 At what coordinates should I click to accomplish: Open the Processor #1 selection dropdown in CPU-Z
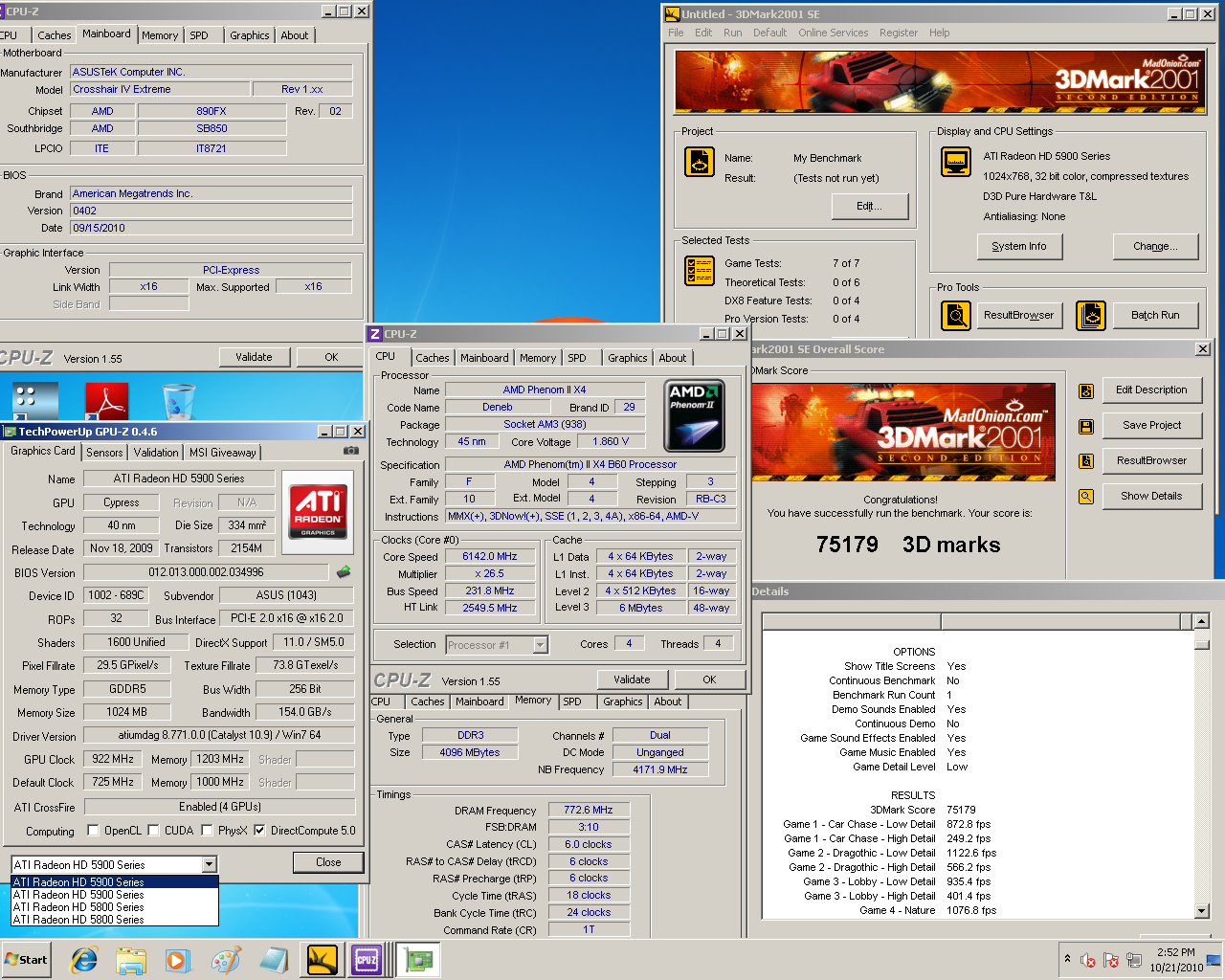(541, 645)
